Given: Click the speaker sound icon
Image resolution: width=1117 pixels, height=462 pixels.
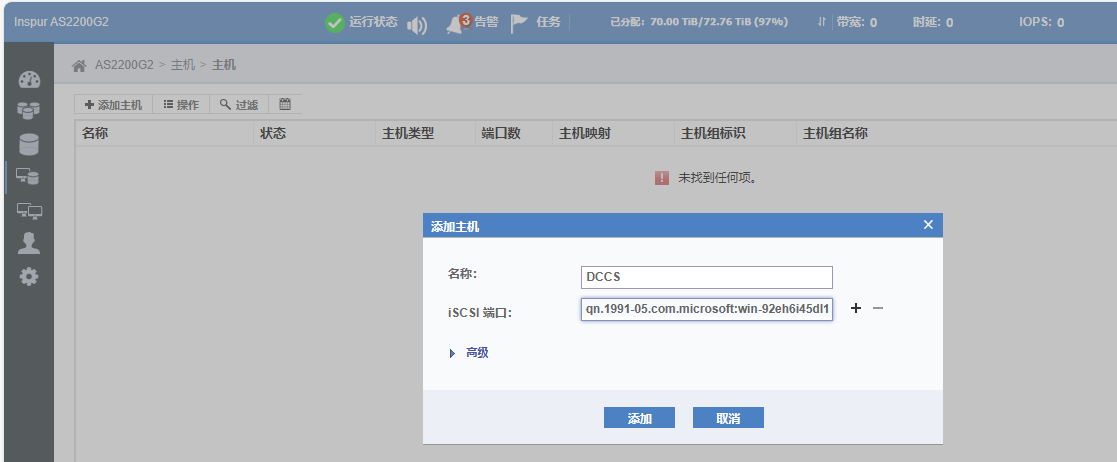Looking at the screenshot, I should point(417,26).
